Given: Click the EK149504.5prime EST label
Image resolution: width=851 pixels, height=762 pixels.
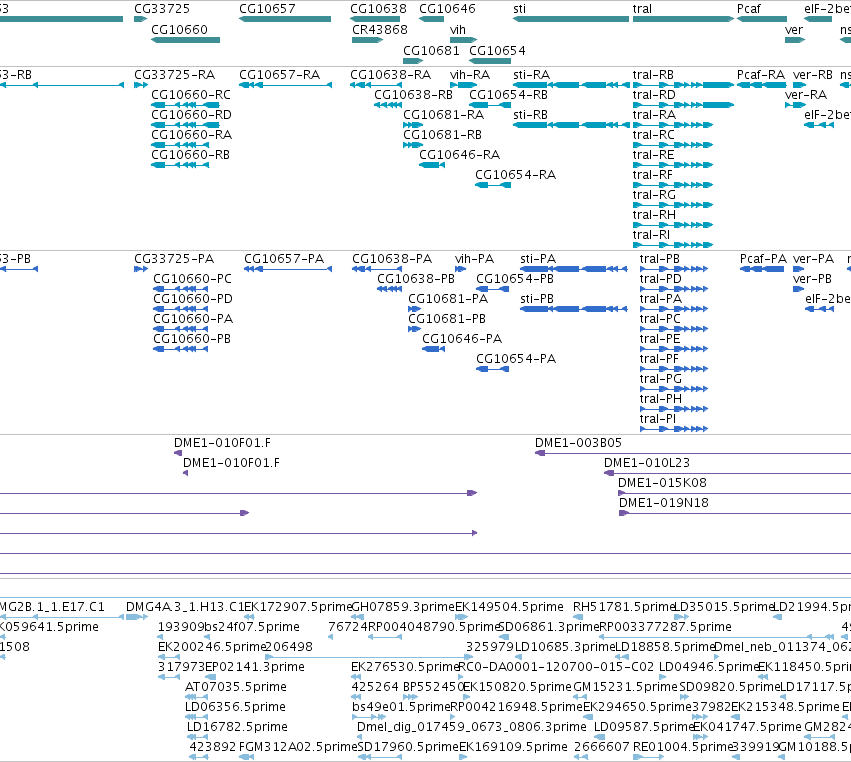Looking at the screenshot, I should click(x=509, y=606).
